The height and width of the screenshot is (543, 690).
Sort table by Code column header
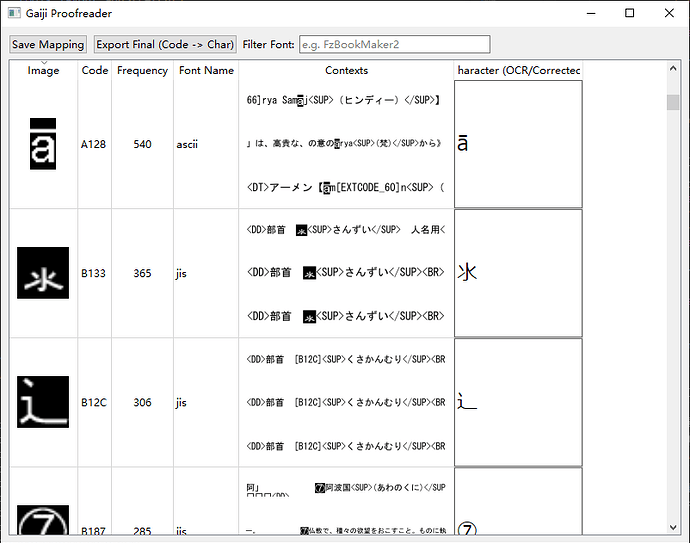95,71
